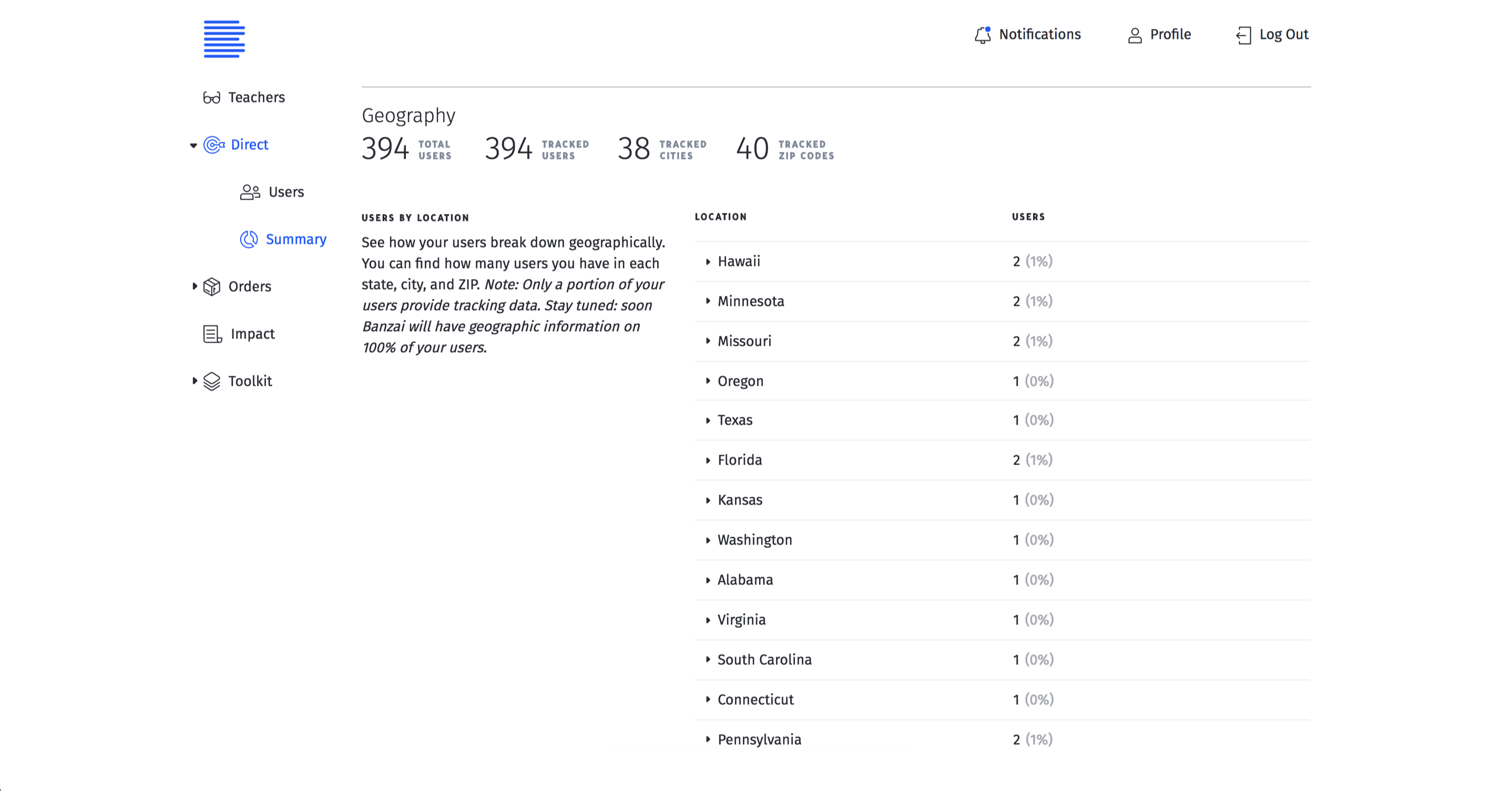Expand the South Carolina row triangle
This screenshot has width=1512, height=791.
pos(708,660)
